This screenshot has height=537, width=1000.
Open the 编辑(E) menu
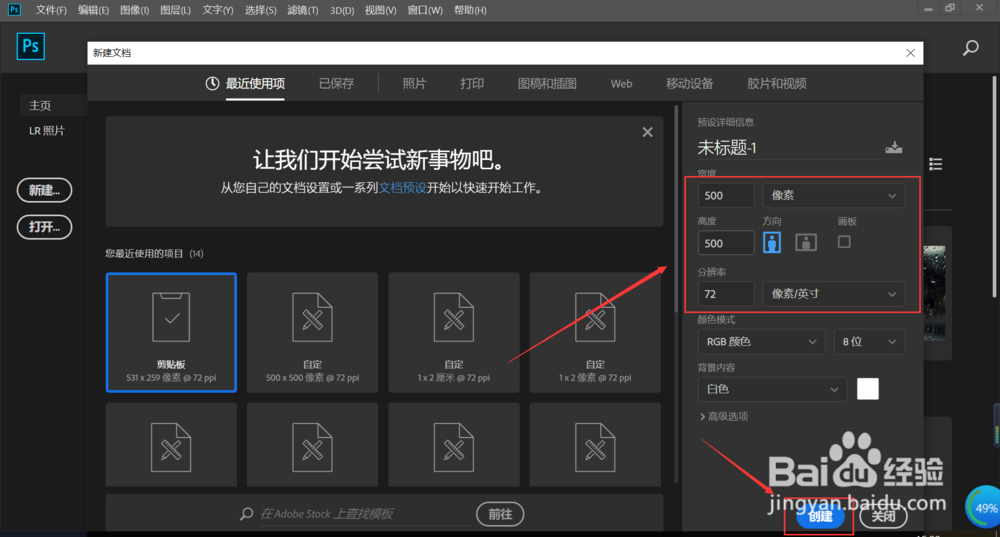click(93, 10)
